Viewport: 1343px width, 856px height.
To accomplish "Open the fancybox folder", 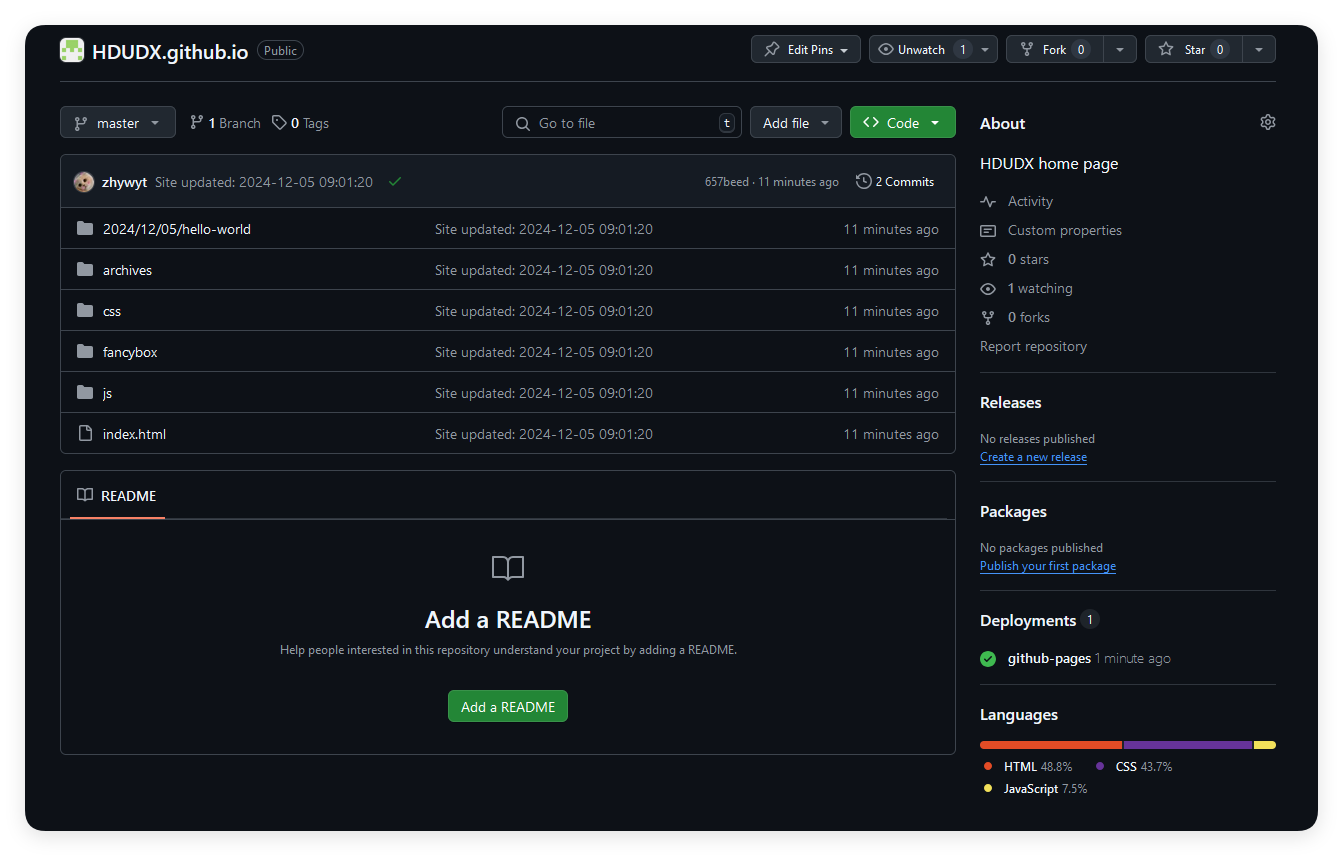I will [x=130, y=352].
